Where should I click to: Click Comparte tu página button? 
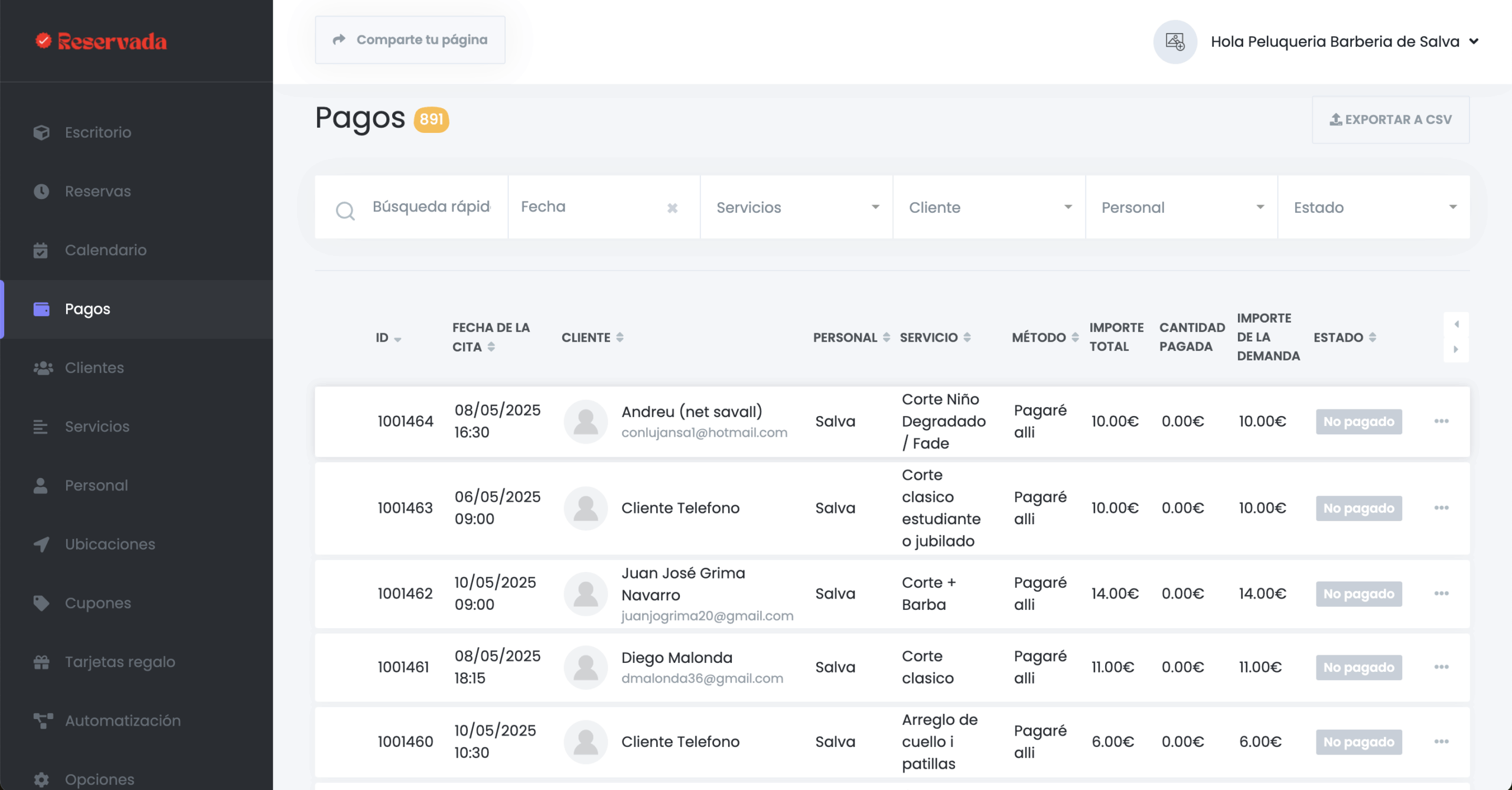(x=410, y=40)
